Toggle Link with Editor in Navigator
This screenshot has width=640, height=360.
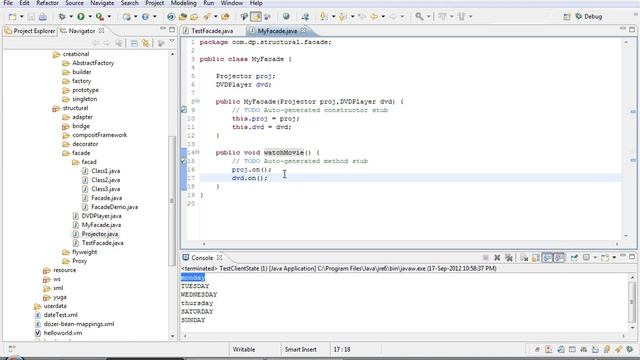tap(146, 43)
